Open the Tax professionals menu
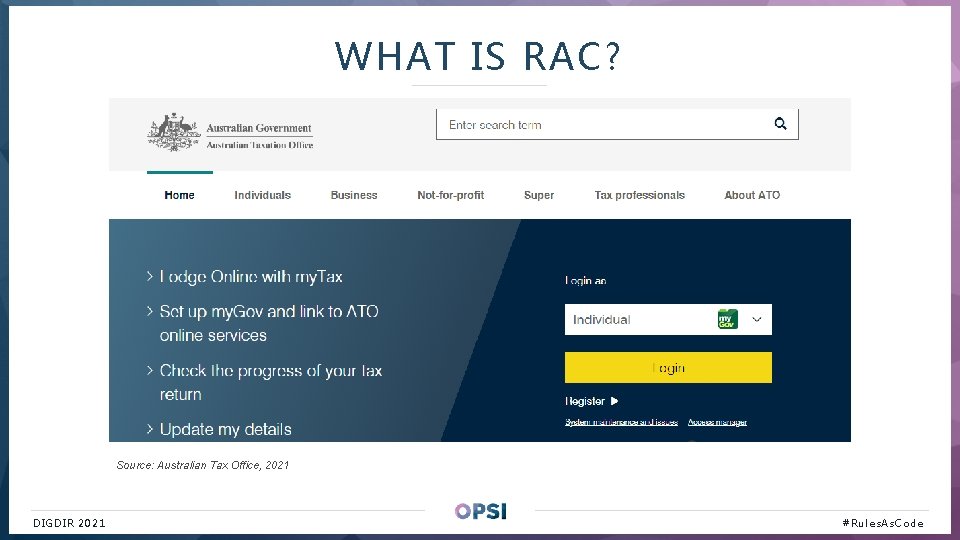This screenshot has height=540, width=960. pos(640,195)
